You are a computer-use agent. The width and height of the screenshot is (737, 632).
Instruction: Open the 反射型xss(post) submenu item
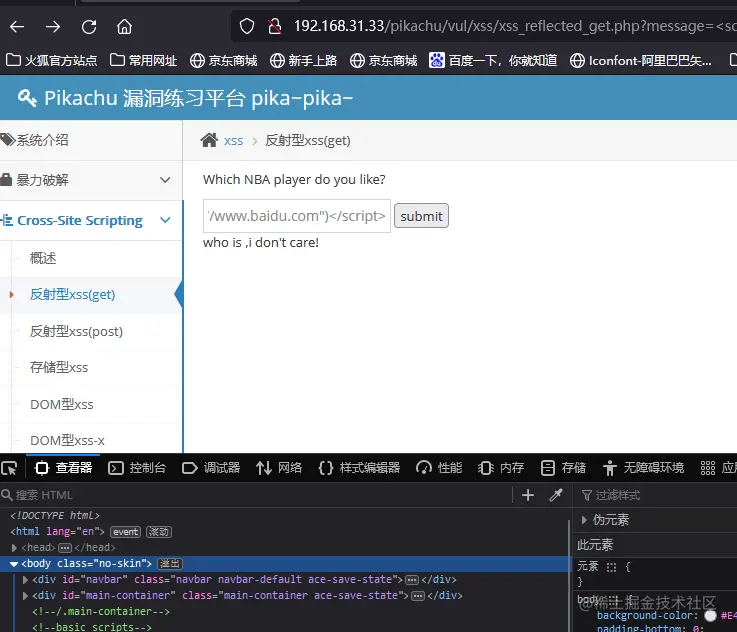pyautogui.click(x=76, y=331)
